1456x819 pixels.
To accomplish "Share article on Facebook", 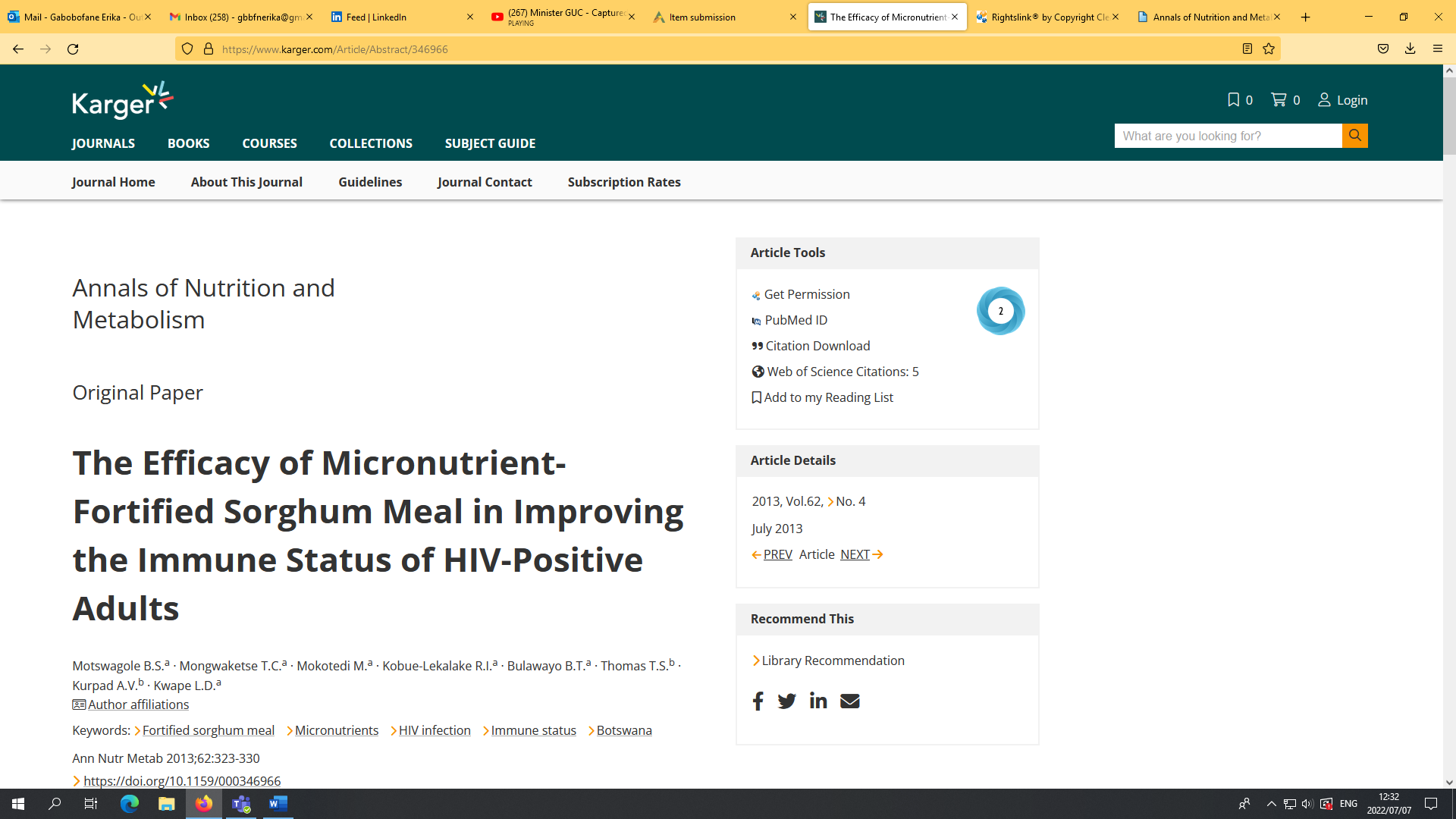I will tap(758, 701).
